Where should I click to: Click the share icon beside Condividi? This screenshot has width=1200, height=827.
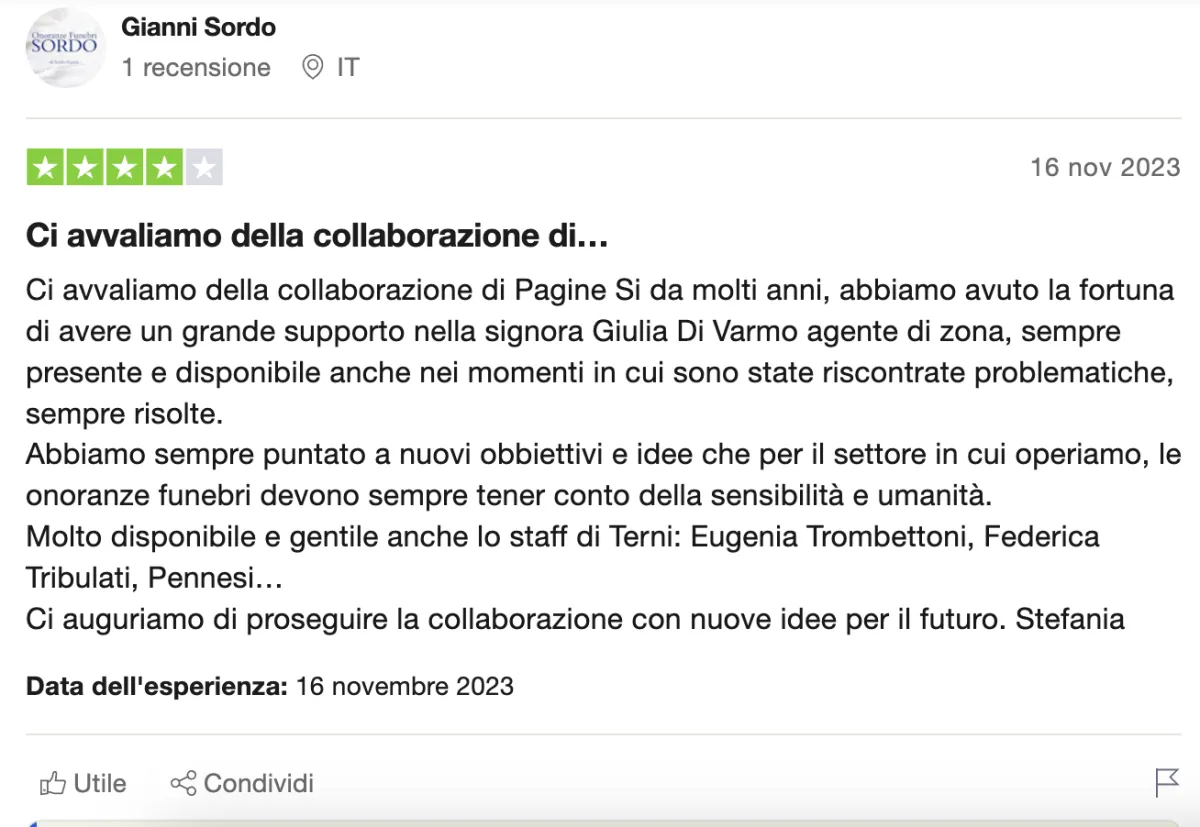pyautogui.click(x=183, y=783)
